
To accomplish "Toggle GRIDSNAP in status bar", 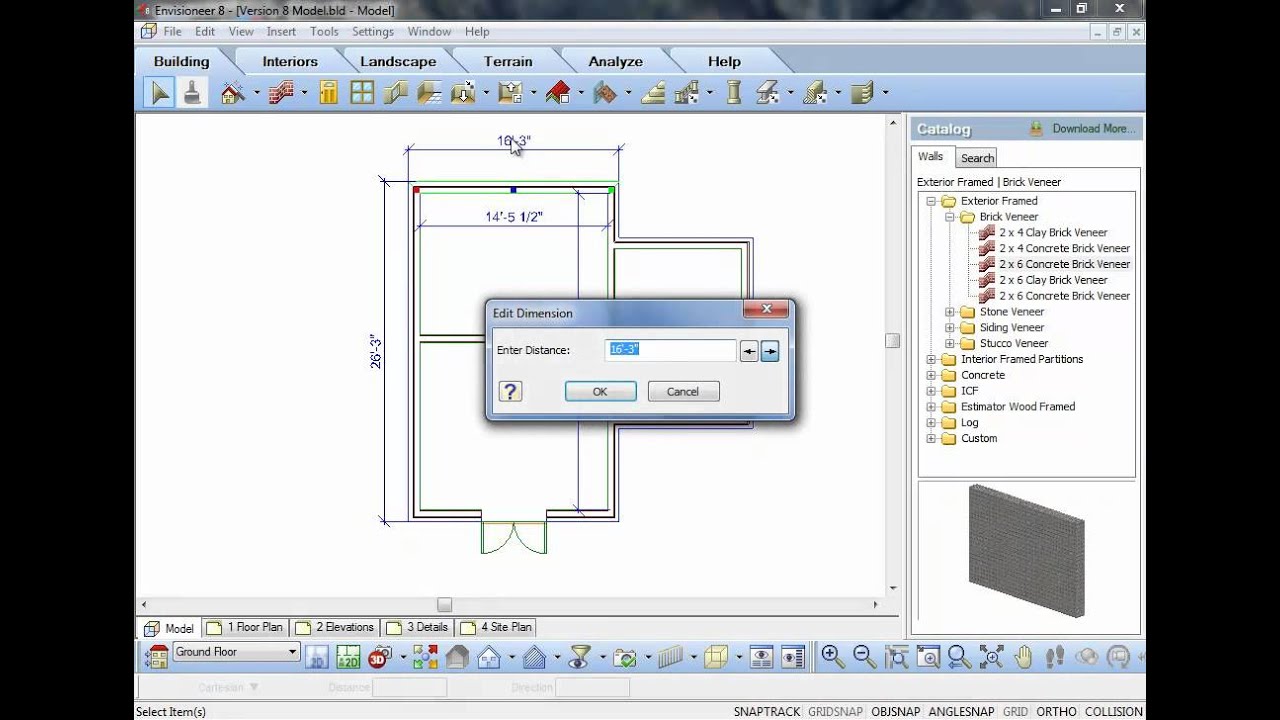I will pyautogui.click(x=835, y=711).
